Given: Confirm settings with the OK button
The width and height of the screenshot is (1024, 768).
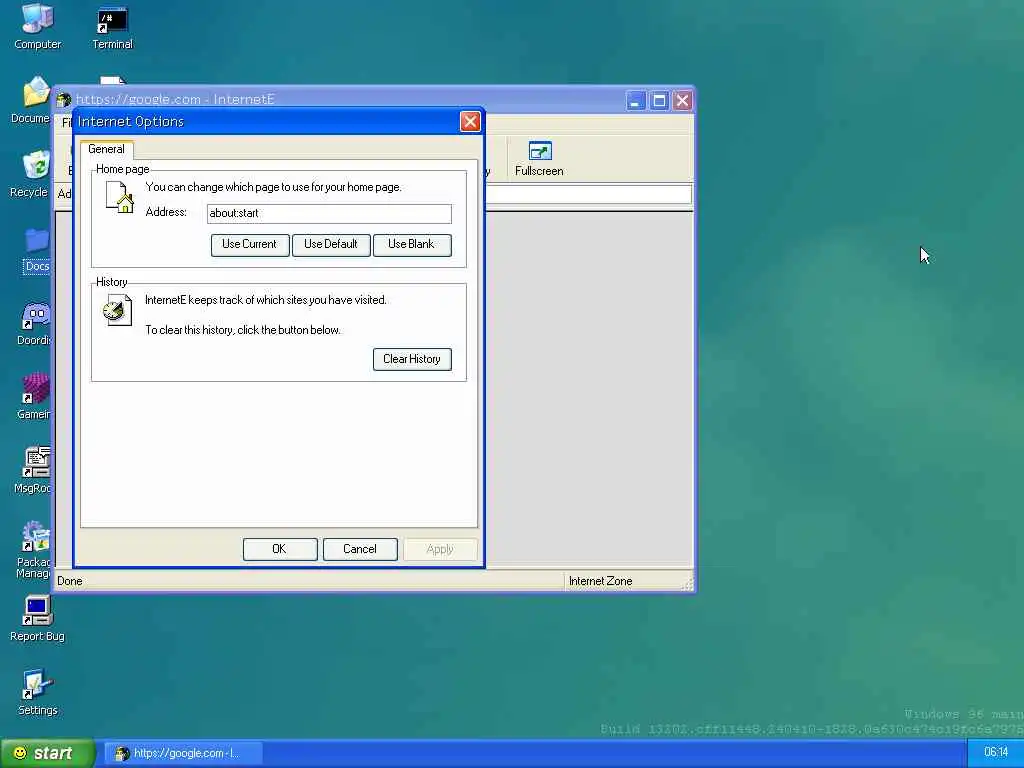Looking at the screenshot, I should (280, 549).
